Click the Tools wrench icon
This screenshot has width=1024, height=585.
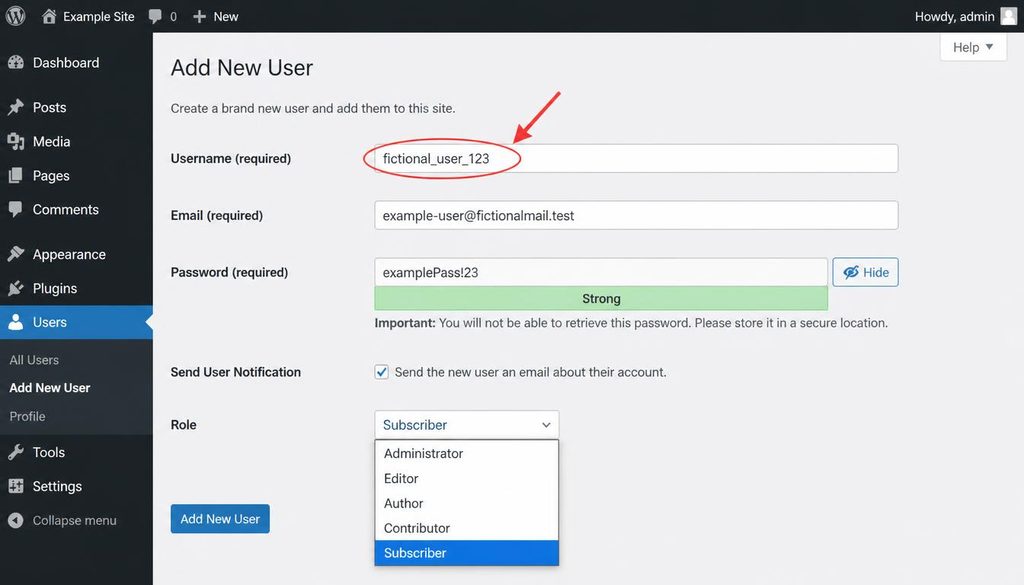click(x=16, y=452)
